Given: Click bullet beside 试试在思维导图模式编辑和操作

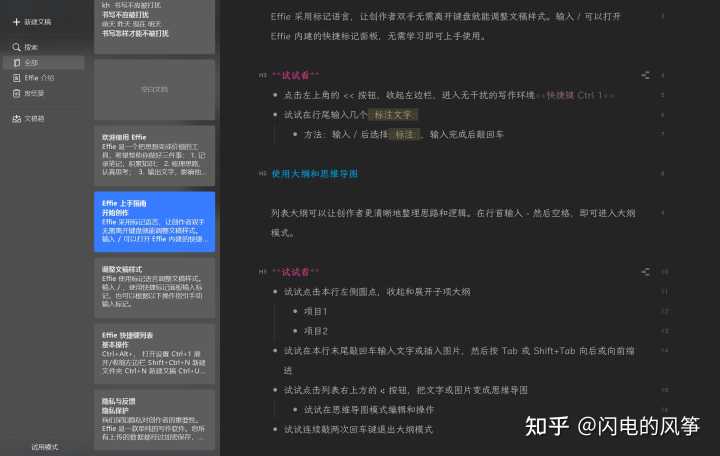Looking at the screenshot, I should click(x=295, y=410).
